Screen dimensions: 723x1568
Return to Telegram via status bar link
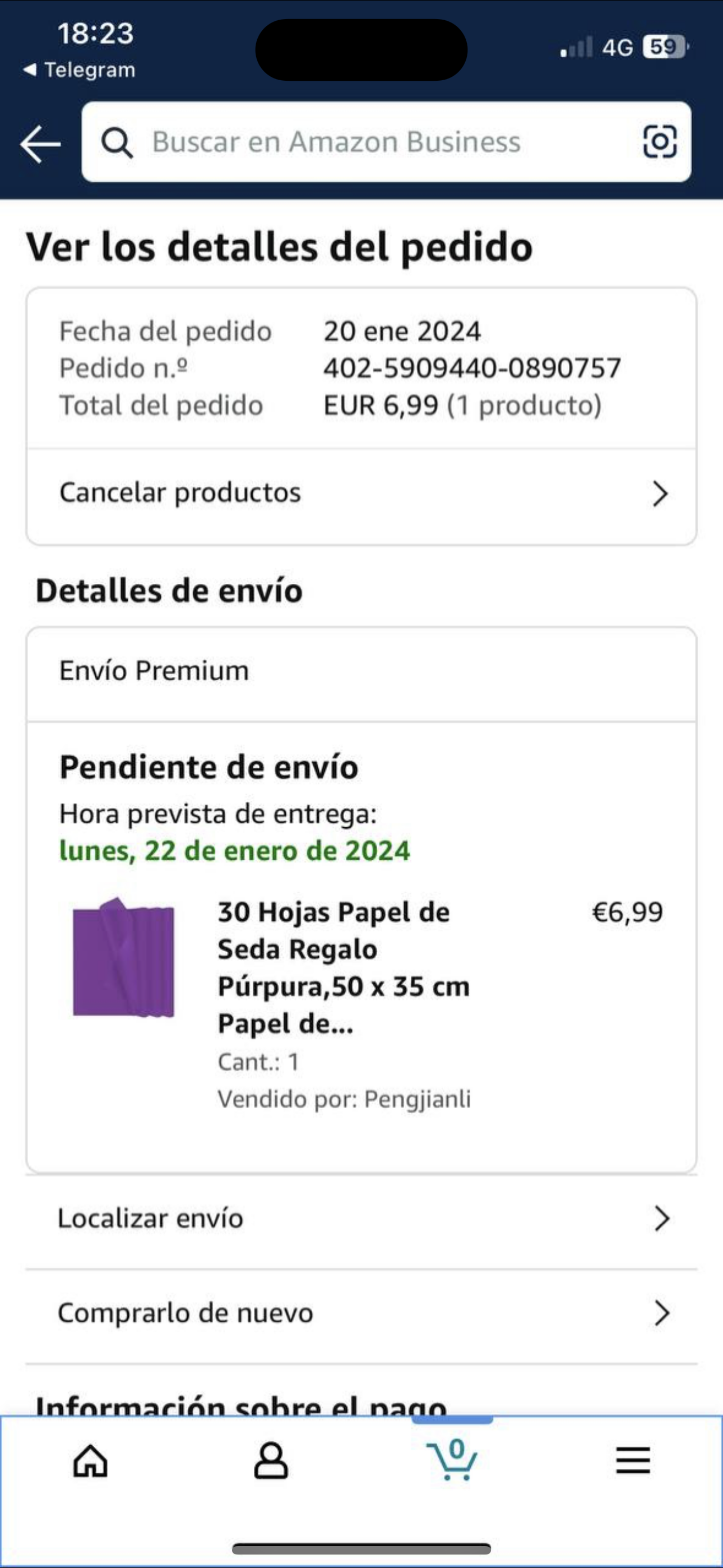tap(79, 70)
